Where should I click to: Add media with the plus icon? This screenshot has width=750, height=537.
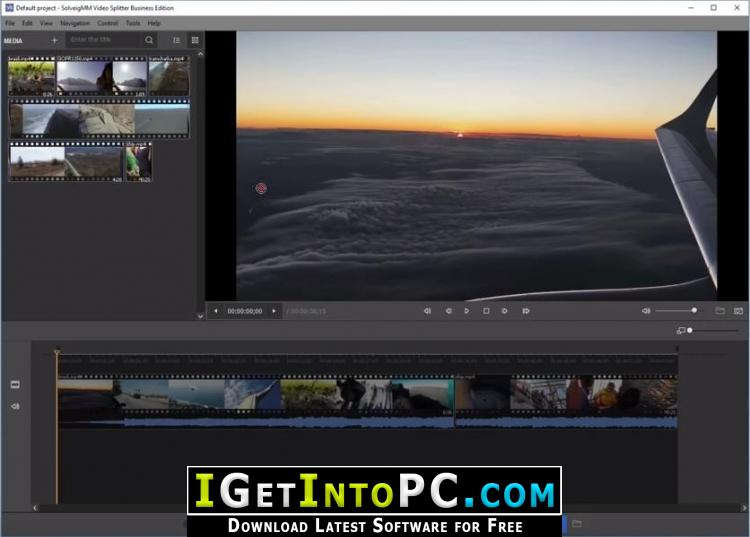pos(54,41)
